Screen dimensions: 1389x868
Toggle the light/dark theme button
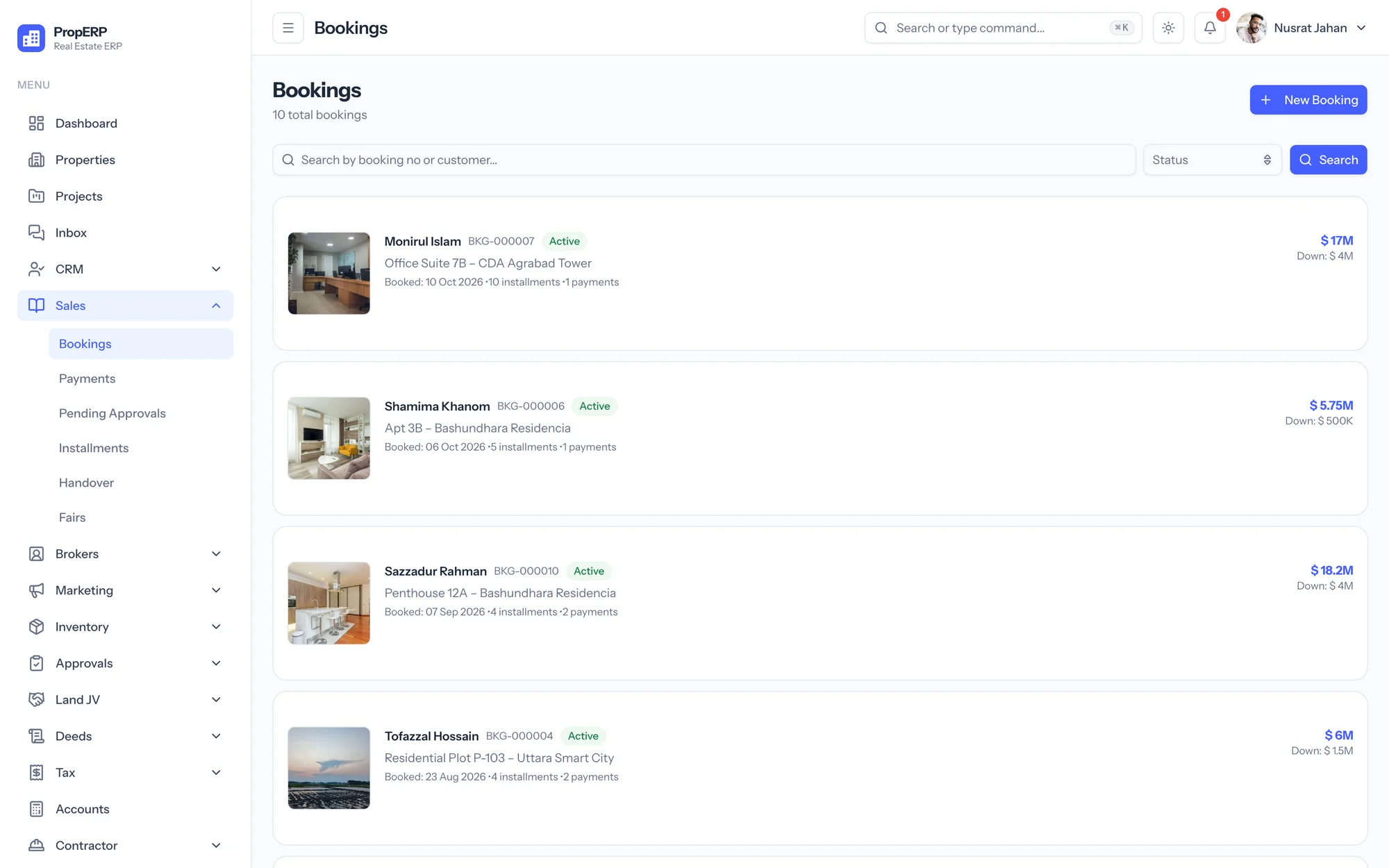pos(1168,28)
